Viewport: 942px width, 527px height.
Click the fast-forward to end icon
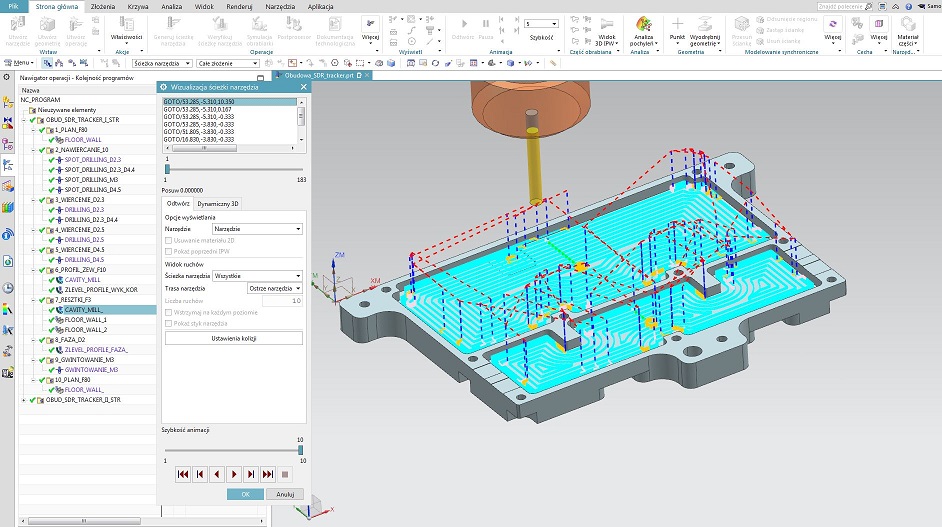click(268, 474)
